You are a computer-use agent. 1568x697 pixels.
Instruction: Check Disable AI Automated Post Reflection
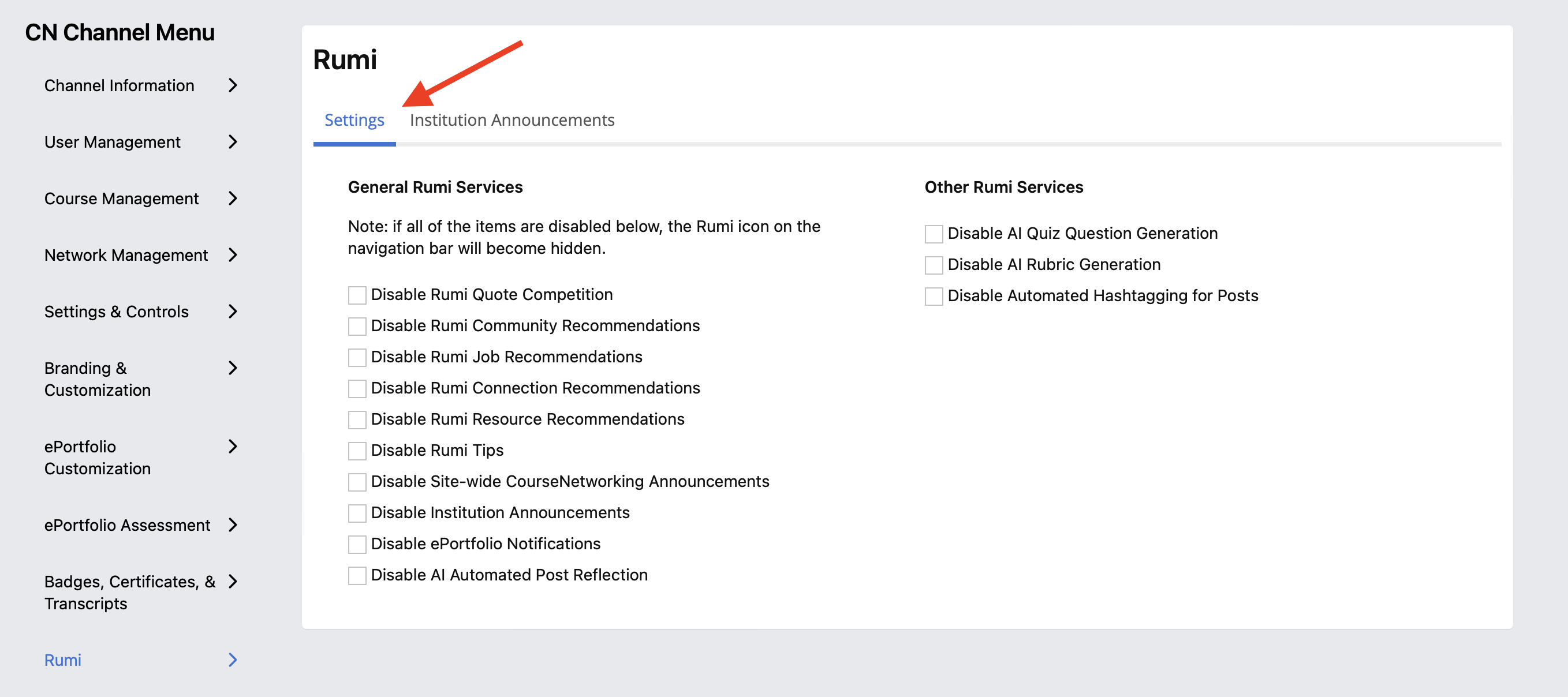pyautogui.click(x=357, y=576)
